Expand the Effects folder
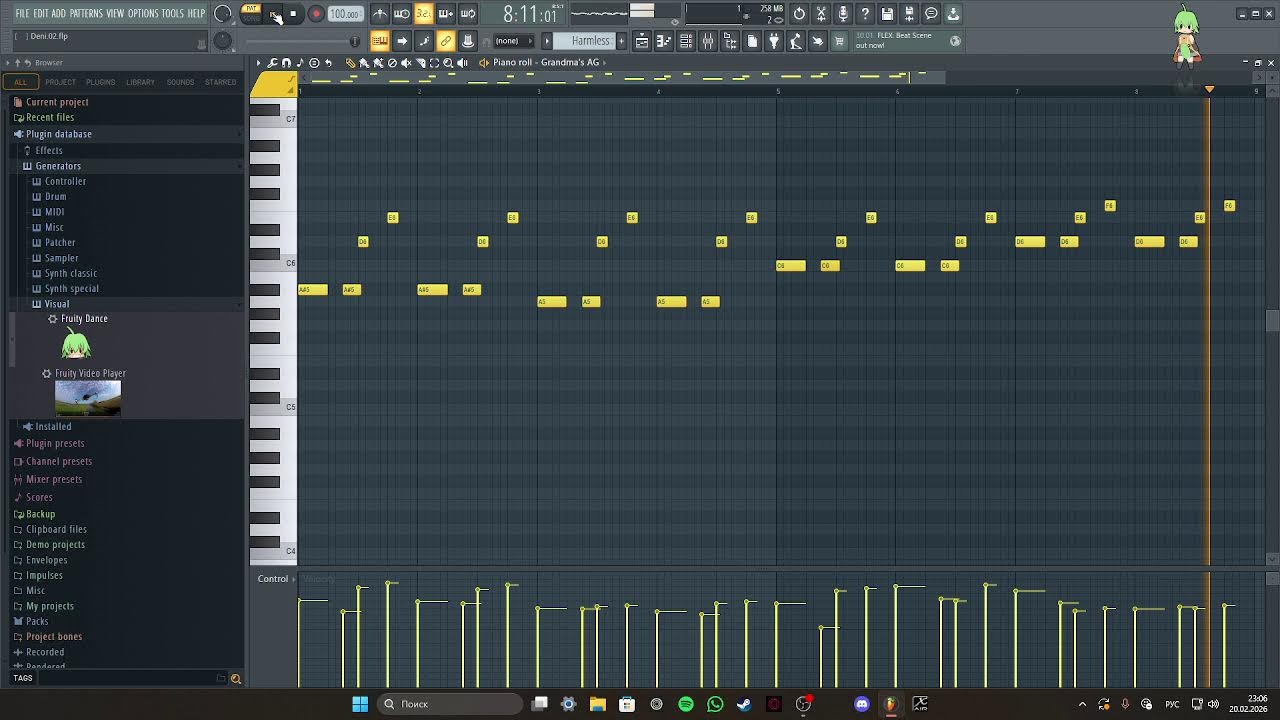The height and width of the screenshot is (720, 1280). coord(49,150)
